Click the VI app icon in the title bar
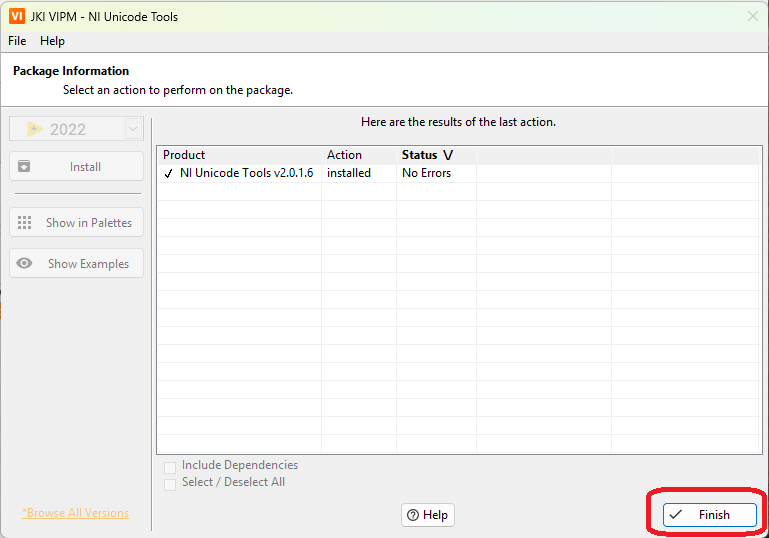 [x=17, y=16]
